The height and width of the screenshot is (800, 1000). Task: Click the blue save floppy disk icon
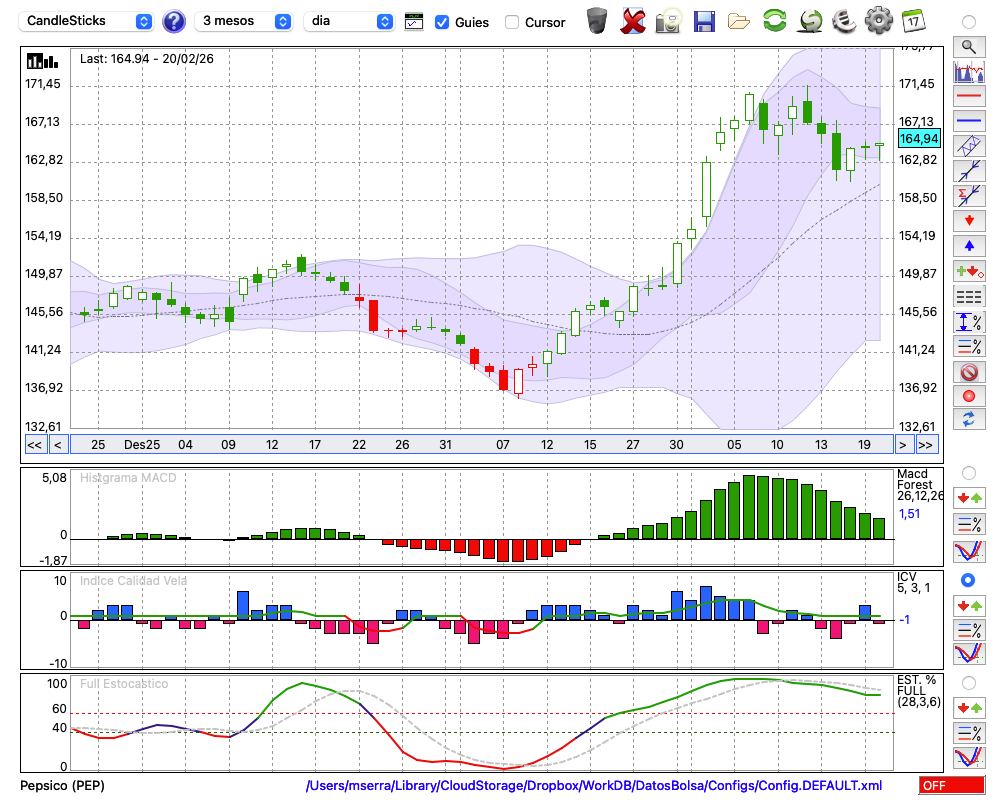tap(704, 21)
